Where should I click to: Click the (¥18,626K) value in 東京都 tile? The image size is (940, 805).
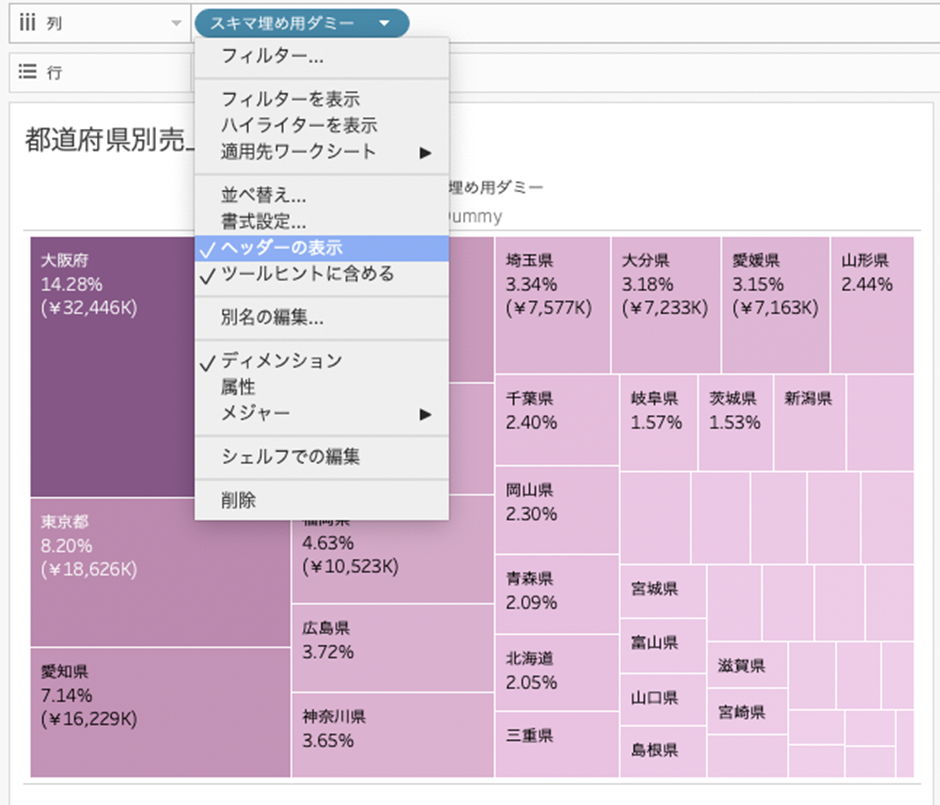(89, 569)
